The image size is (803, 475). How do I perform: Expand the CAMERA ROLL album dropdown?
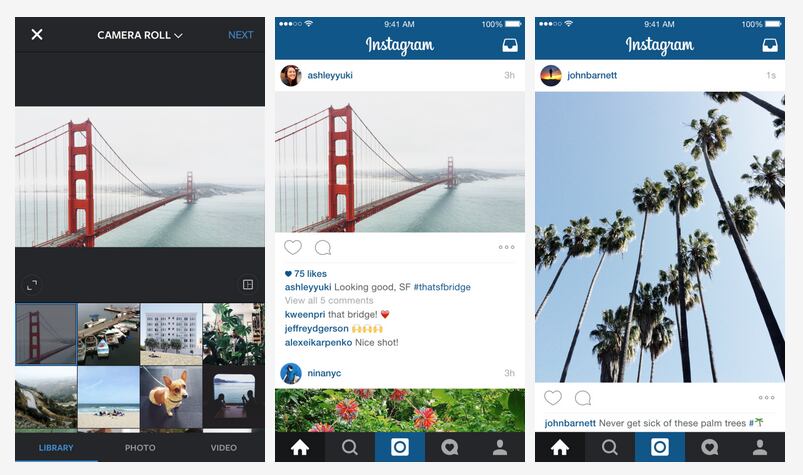(140, 35)
